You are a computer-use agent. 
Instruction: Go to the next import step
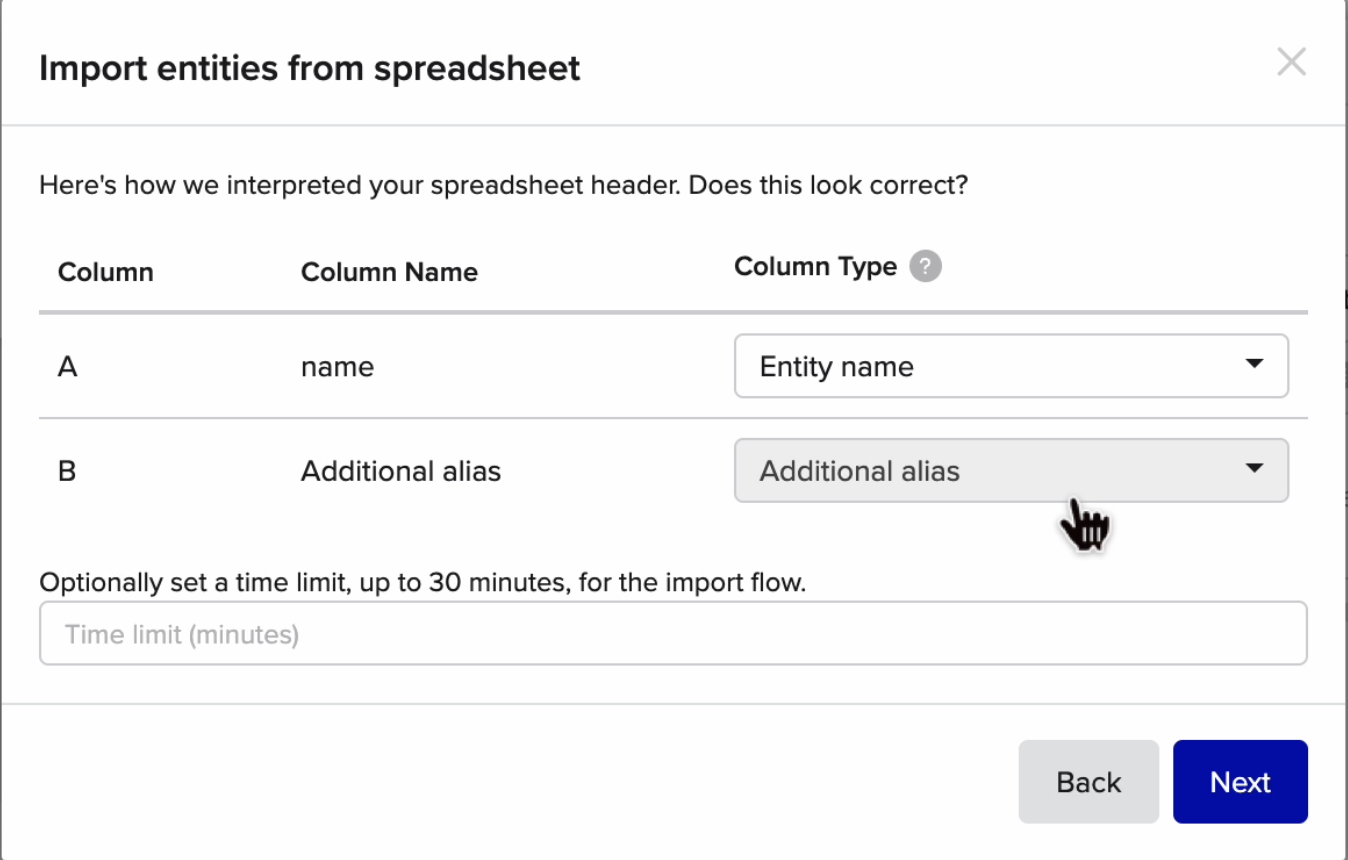1240,782
